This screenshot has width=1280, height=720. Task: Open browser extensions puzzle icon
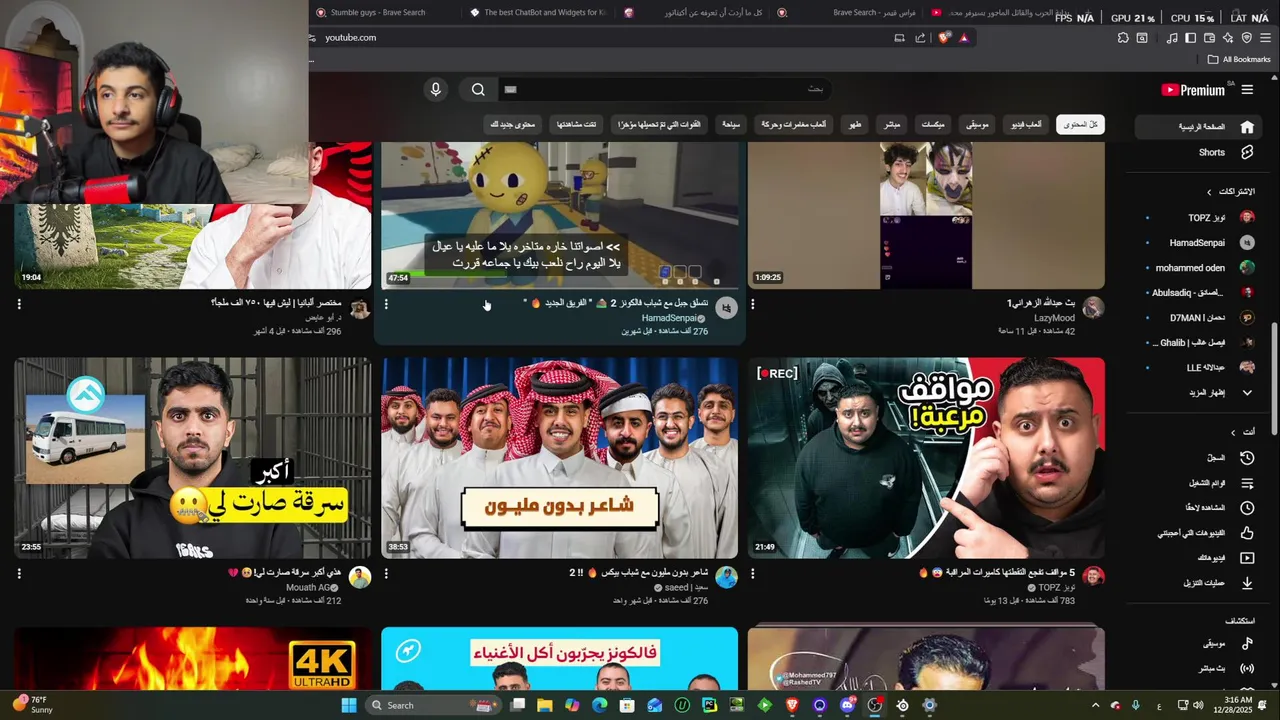tap(1123, 37)
